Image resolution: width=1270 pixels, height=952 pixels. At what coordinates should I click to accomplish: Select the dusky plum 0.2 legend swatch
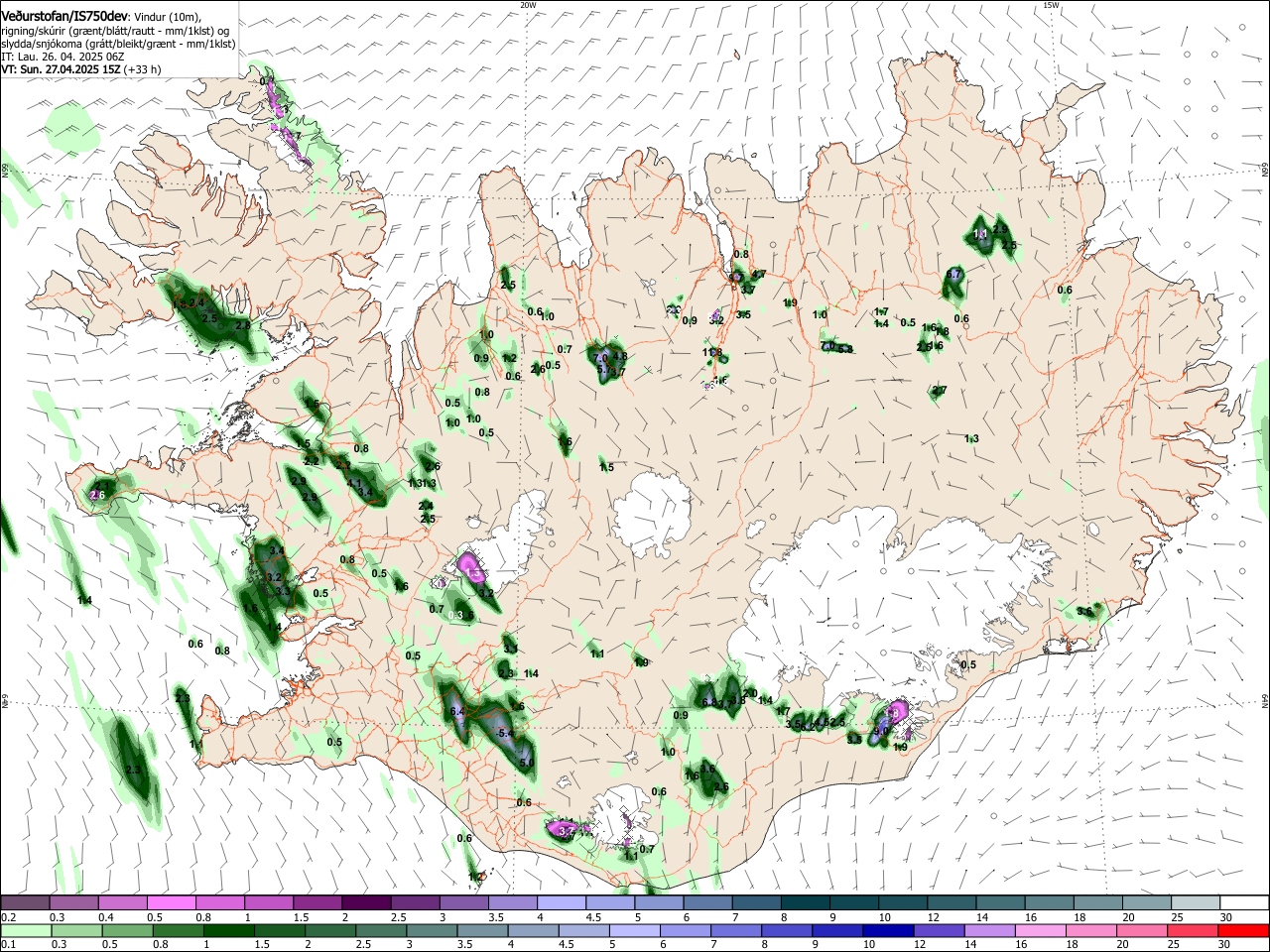tap(24, 902)
